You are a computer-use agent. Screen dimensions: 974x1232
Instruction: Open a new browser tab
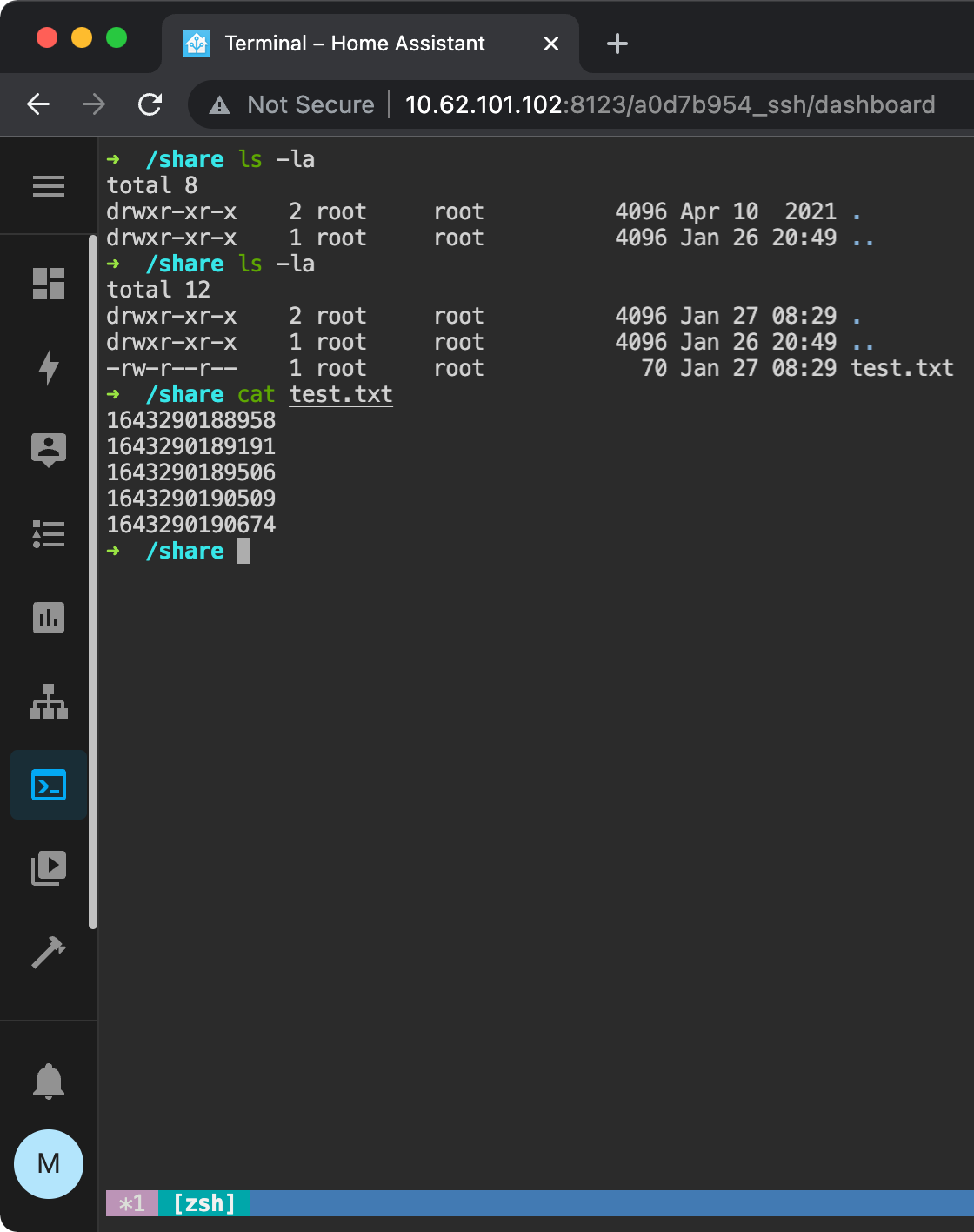point(616,43)
